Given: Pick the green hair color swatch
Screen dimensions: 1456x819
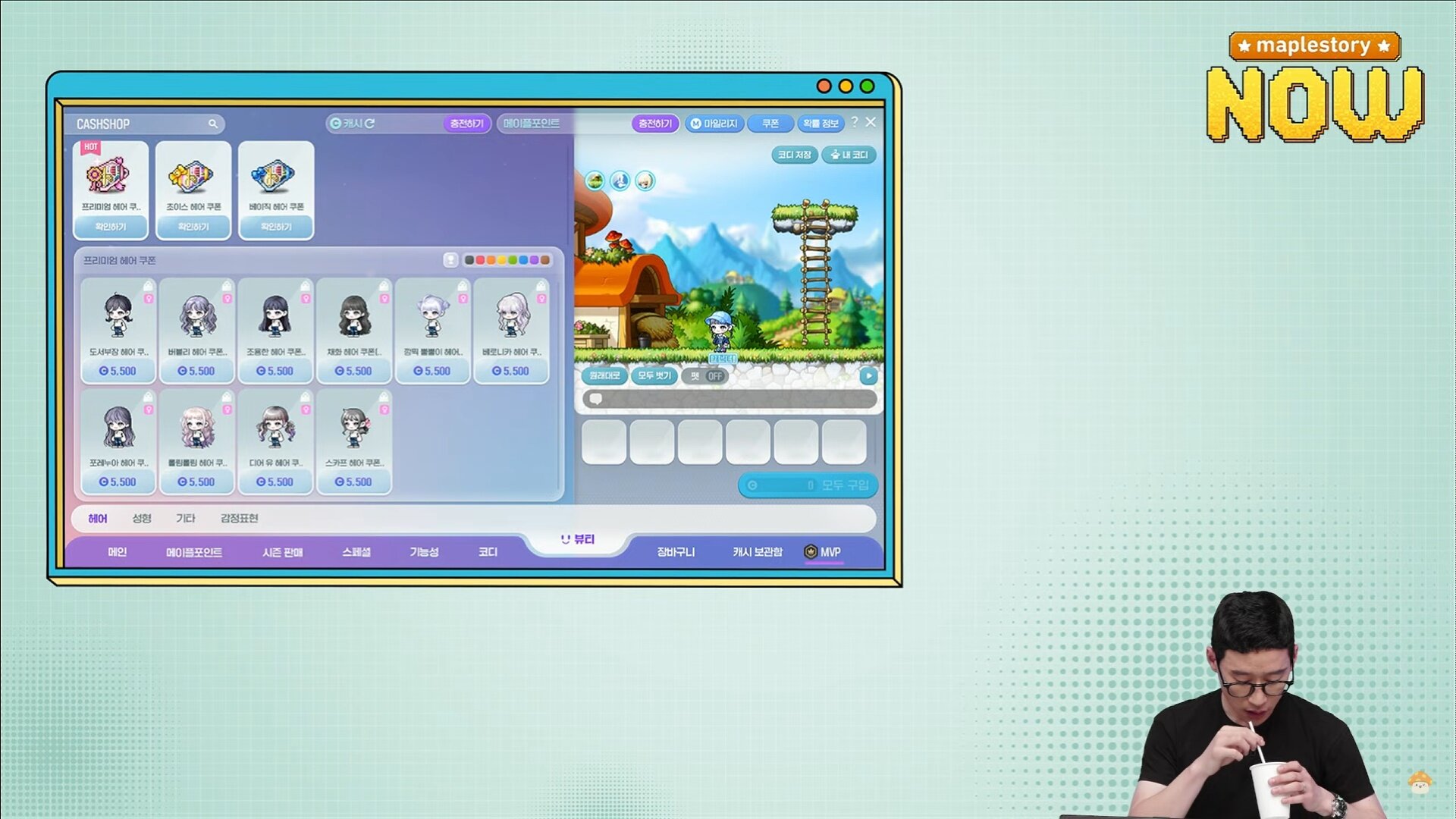Looking at the screenshot, I should point(513,260).
